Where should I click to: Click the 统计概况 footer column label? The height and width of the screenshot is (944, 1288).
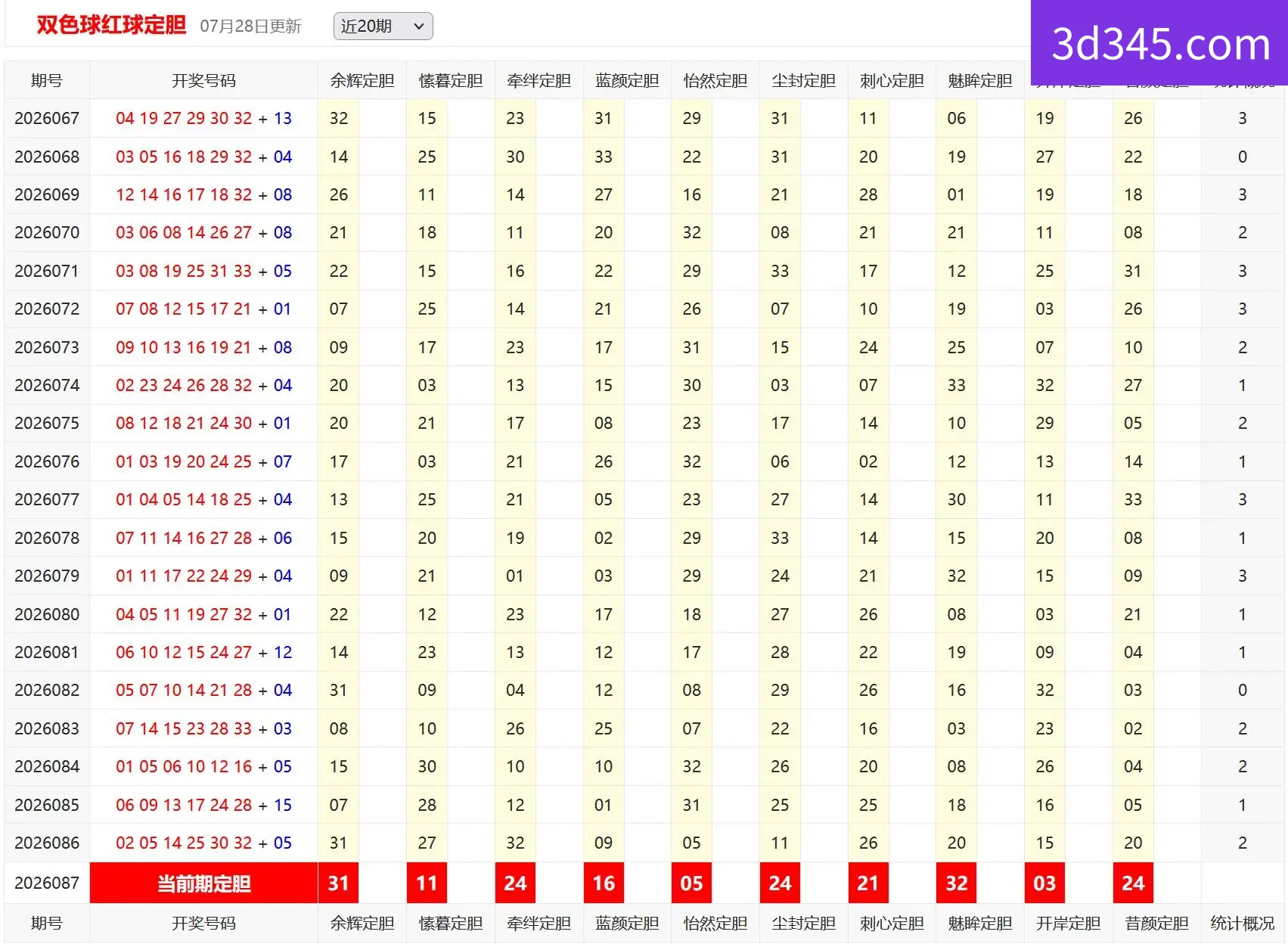(x=1243, y=924)
